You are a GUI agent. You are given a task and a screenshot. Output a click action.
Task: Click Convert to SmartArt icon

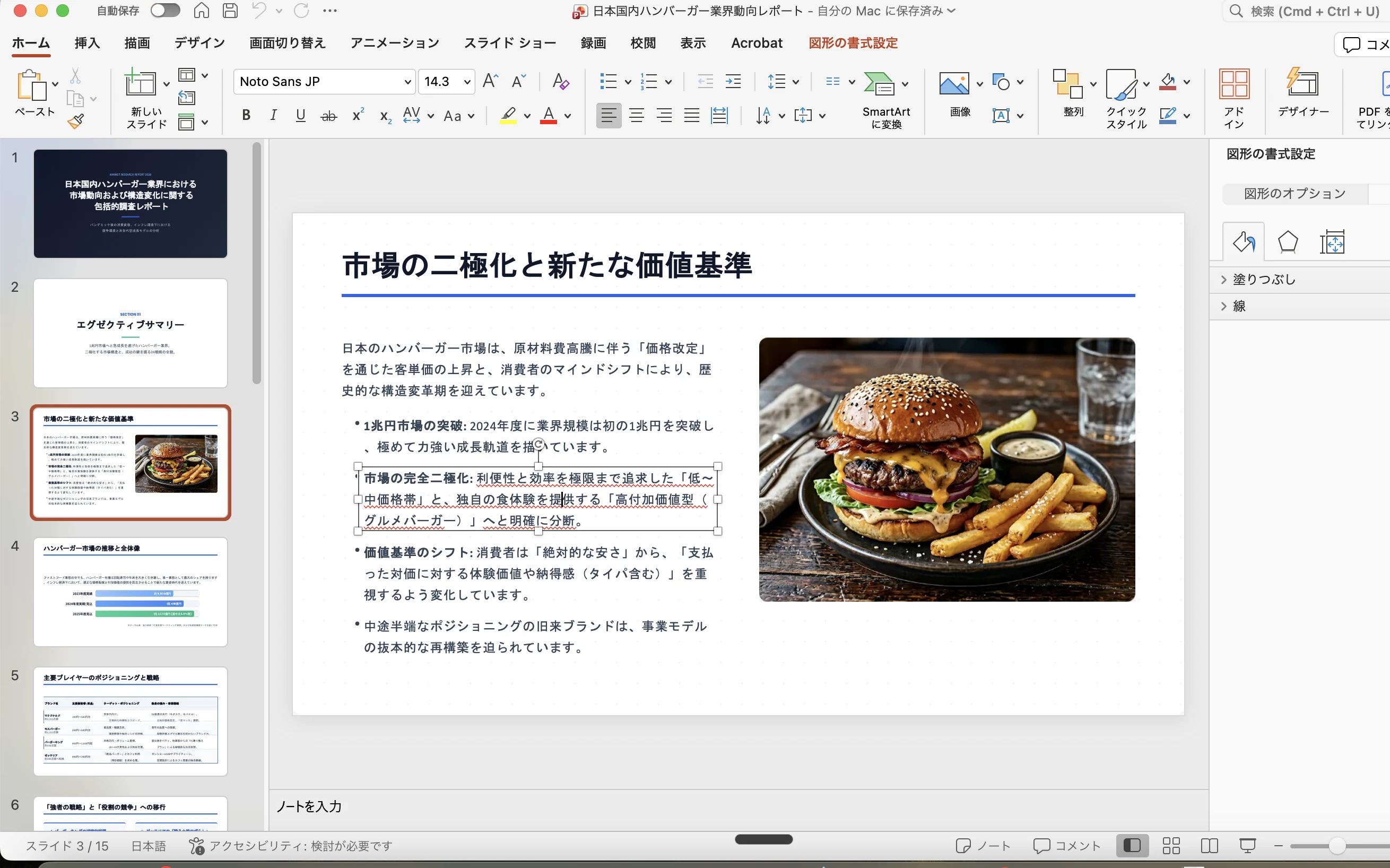coord(879,84)
